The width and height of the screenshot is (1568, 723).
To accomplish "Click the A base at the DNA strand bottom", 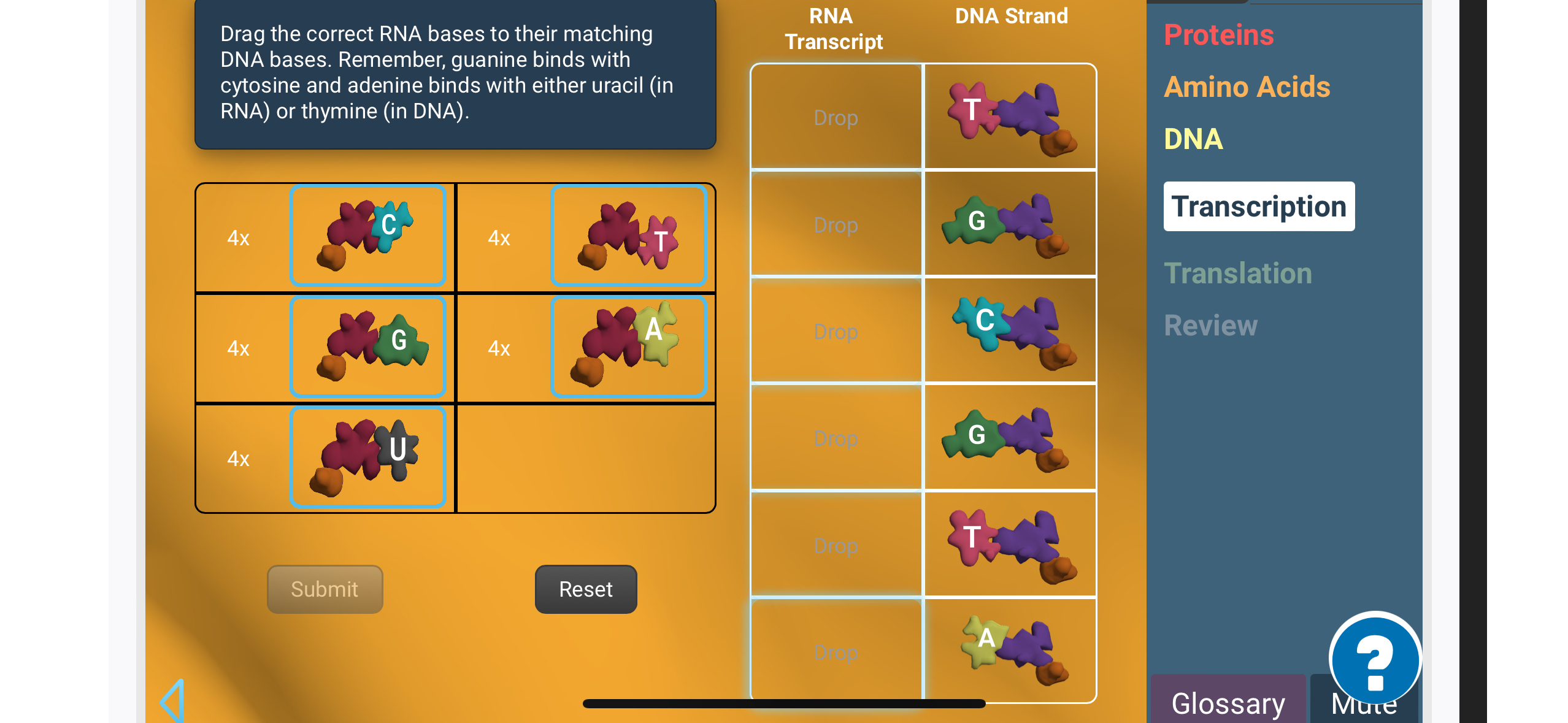I will [1009, 651].
